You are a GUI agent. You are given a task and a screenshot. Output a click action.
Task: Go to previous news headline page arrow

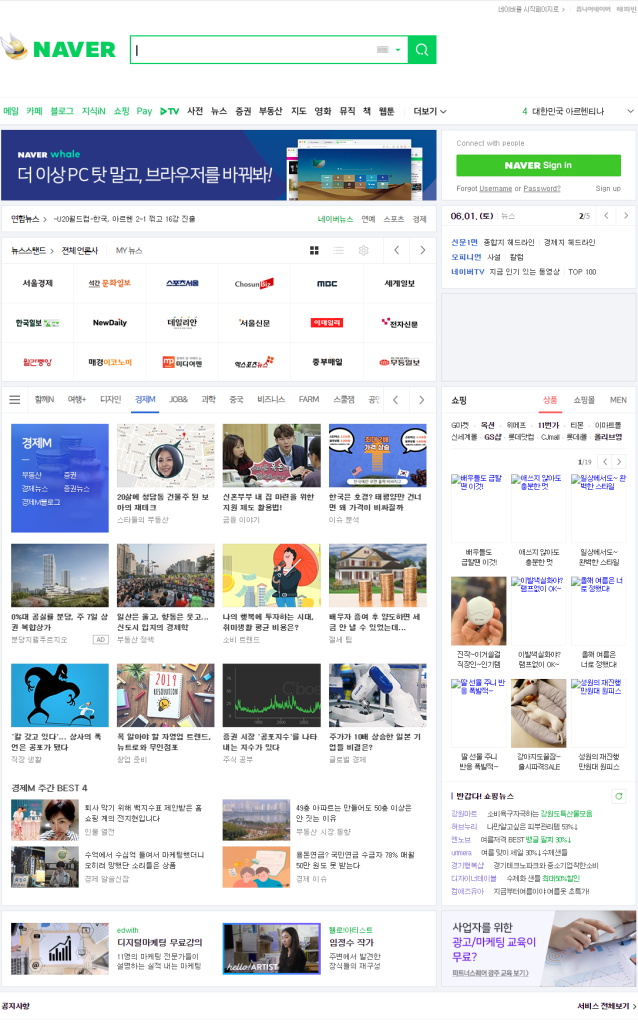click(x=607, y=216)
